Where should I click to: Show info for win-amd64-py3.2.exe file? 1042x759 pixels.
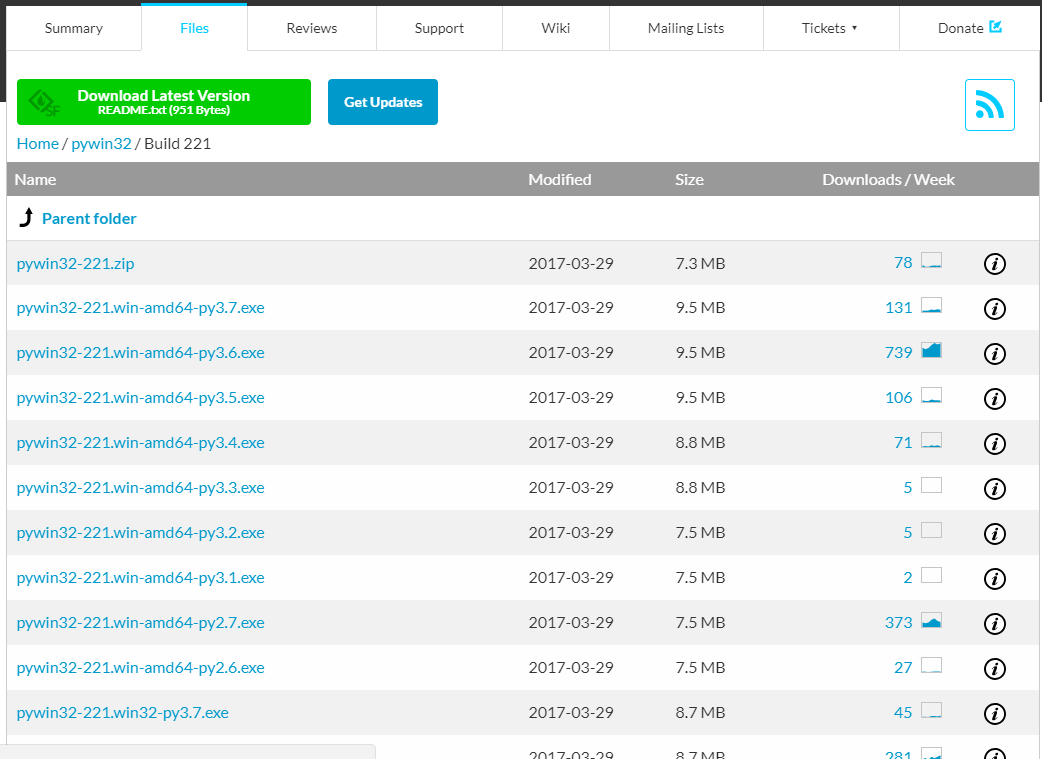(994, 534)
